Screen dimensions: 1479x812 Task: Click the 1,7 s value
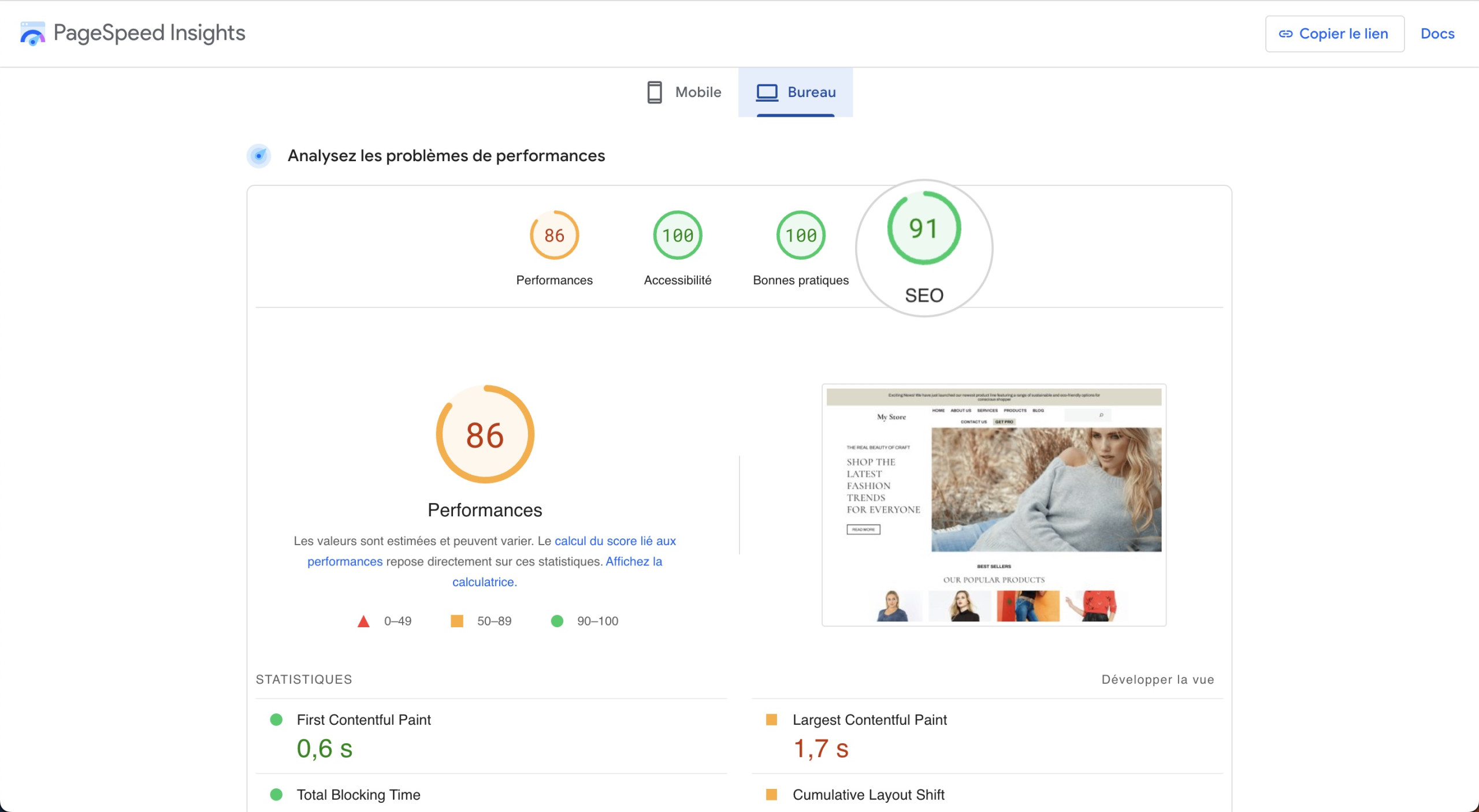click(821, 749)
